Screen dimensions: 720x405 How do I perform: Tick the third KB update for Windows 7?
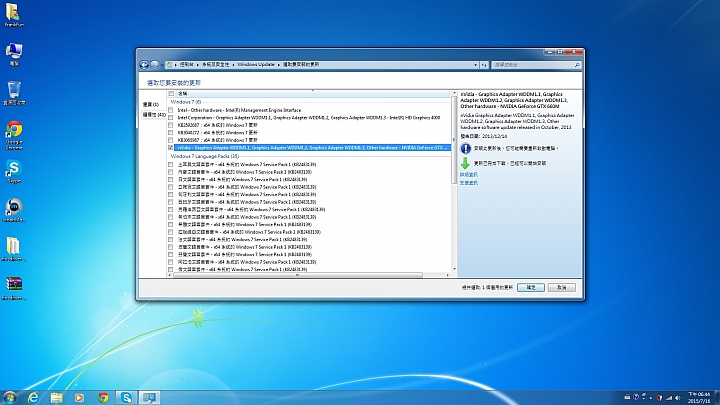coord(171,140)
